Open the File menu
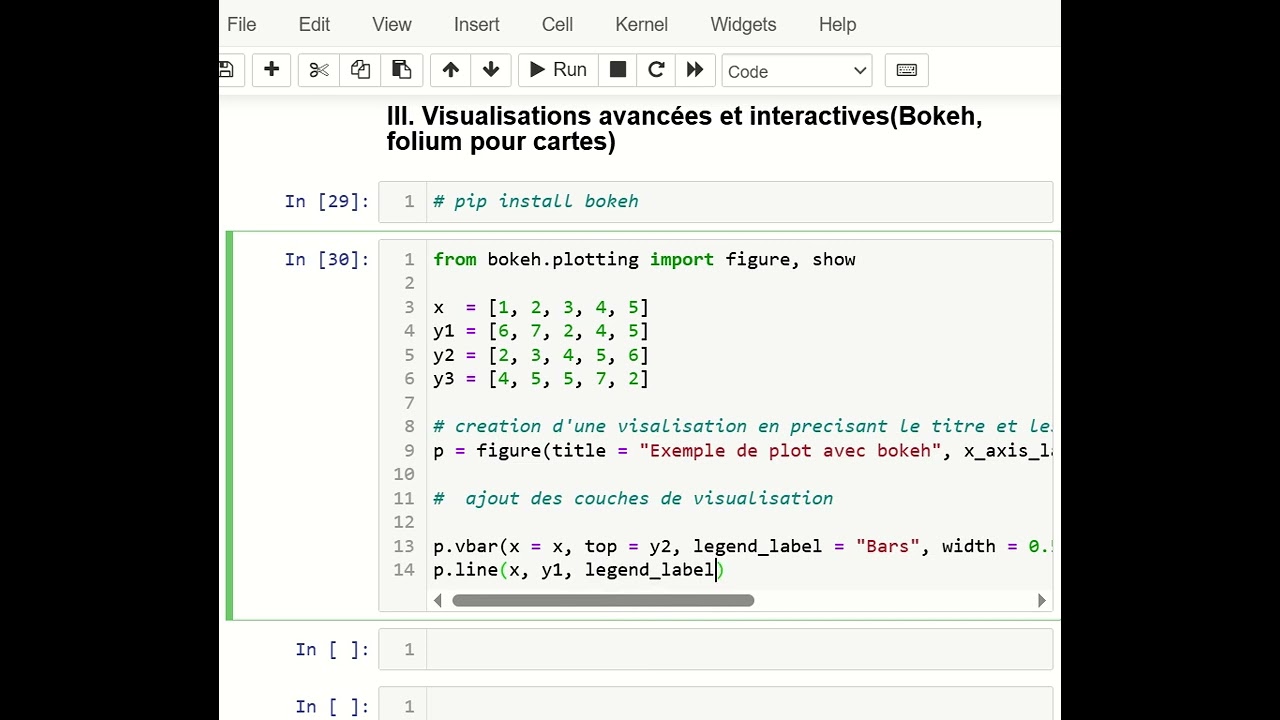Screen dimensions: 1280x720 pos(241,24)
